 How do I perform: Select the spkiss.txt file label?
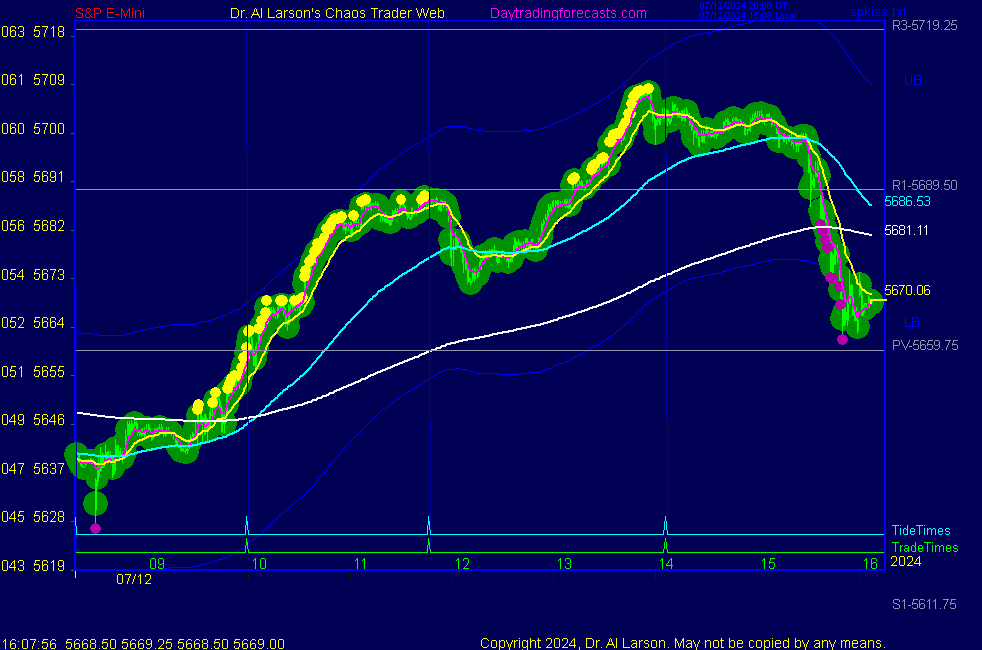878,12
